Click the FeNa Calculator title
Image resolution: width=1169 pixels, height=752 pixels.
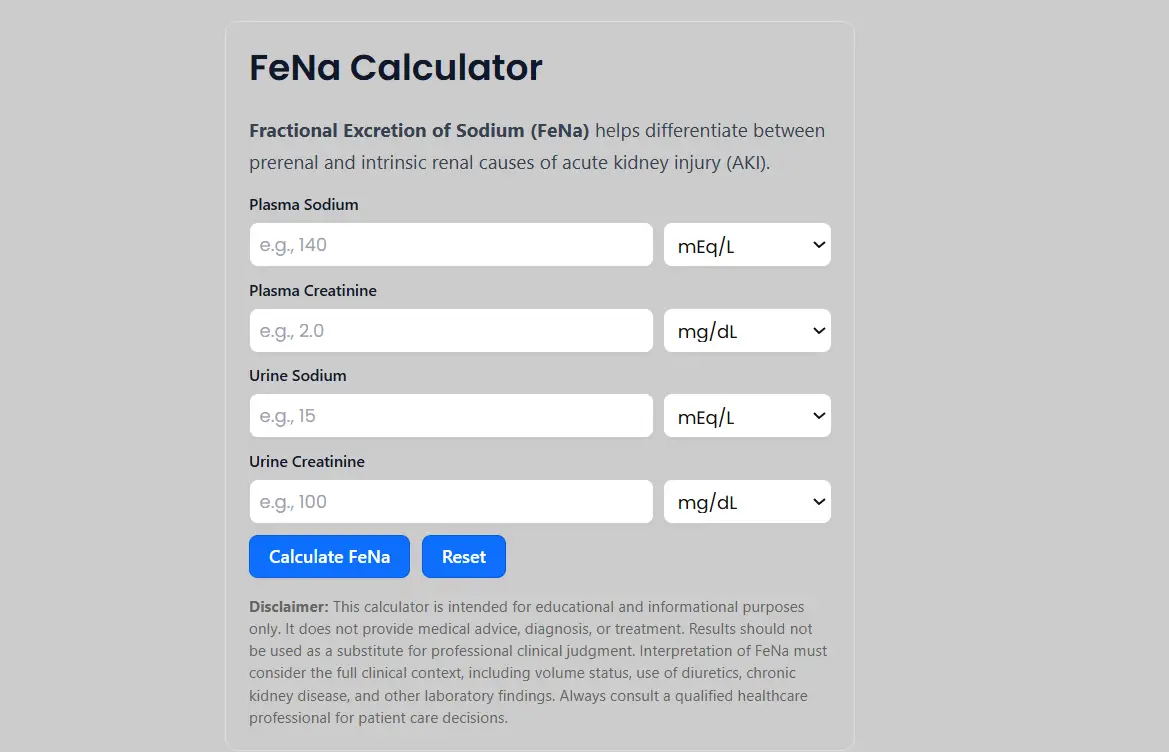pos(395,67)
